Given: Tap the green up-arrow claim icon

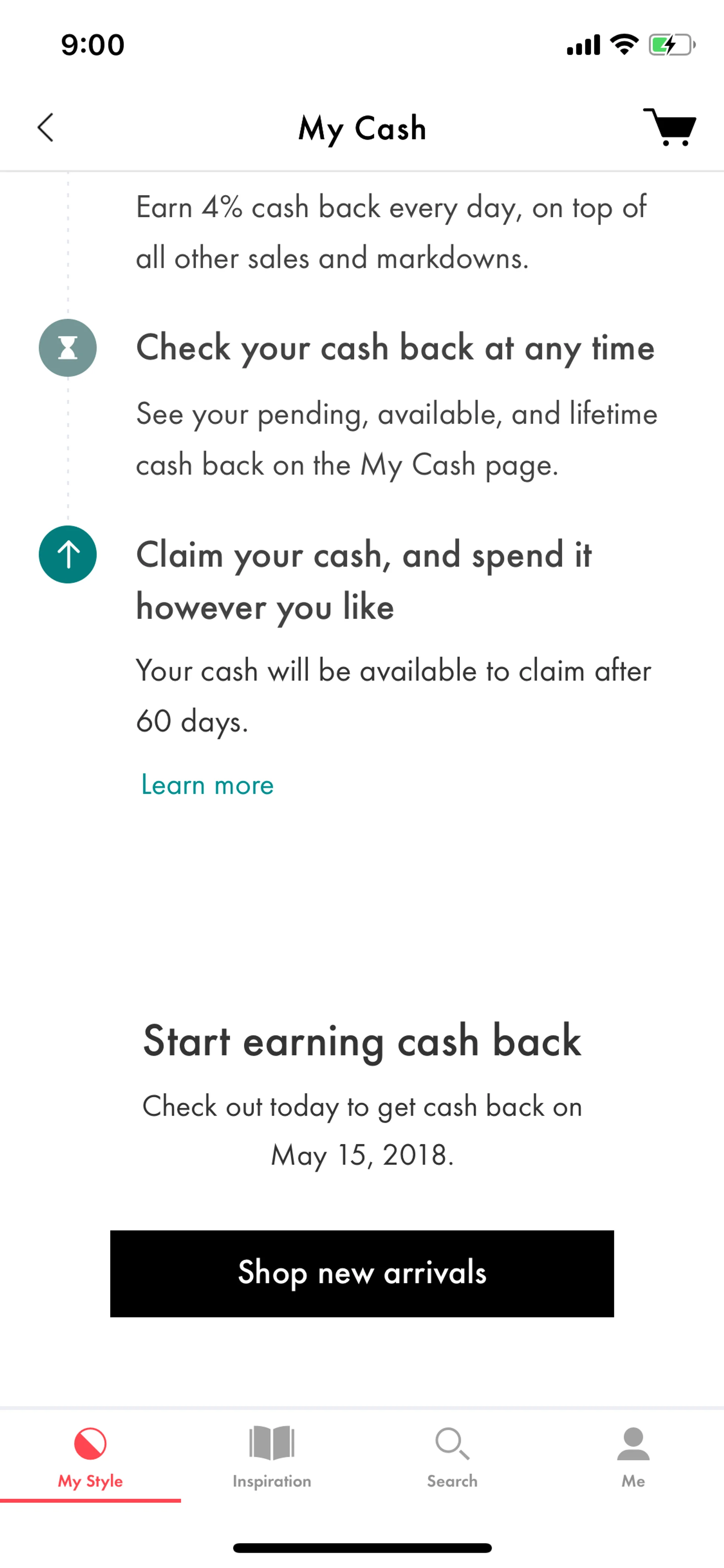Looking at the screenshot, I should tap(67, 554).
